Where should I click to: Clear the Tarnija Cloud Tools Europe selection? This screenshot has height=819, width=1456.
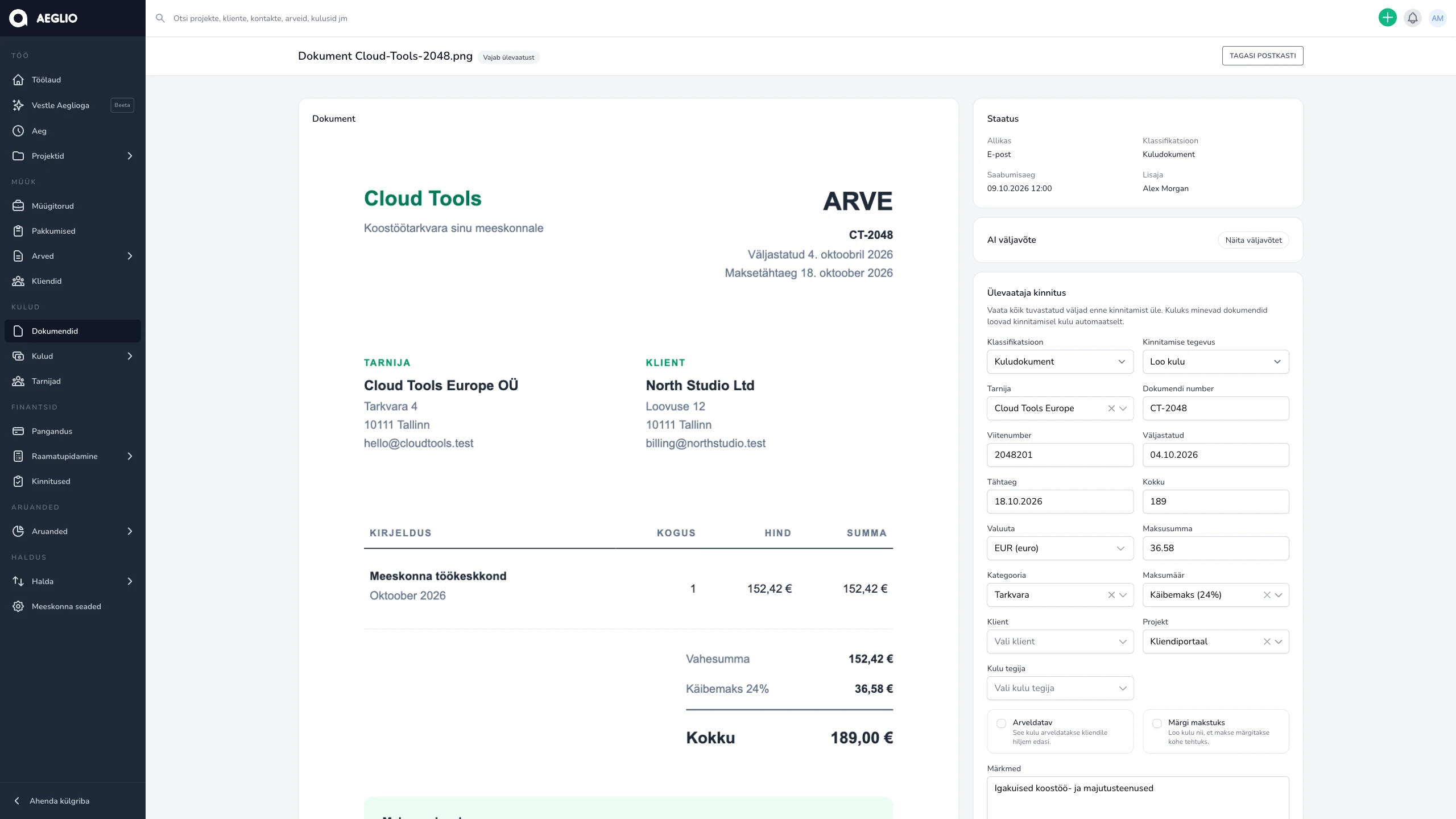click(1111, 408)
